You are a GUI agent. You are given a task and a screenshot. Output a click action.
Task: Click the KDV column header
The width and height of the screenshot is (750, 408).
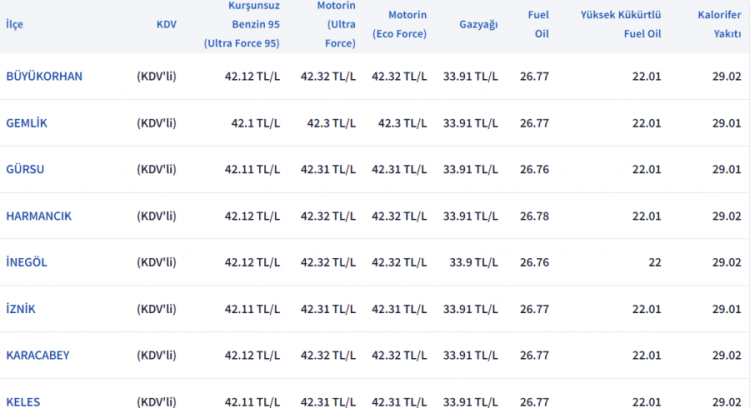(166, 24)
